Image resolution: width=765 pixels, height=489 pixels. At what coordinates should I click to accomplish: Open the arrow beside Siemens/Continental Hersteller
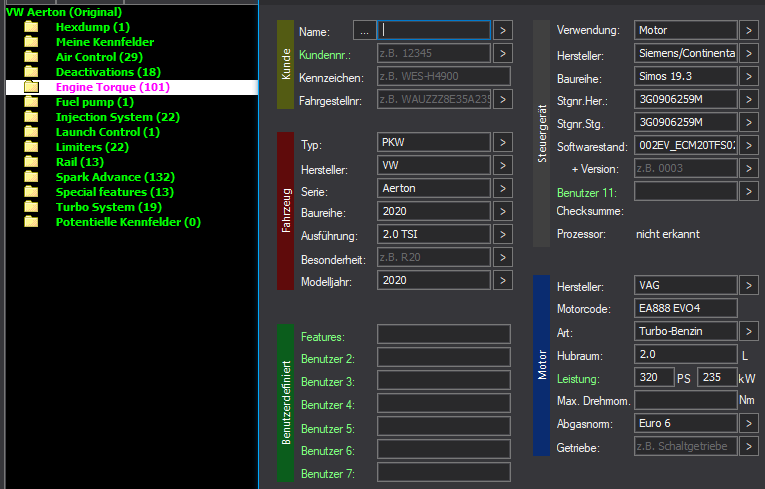pyautogui.click(x=748, y=53)
